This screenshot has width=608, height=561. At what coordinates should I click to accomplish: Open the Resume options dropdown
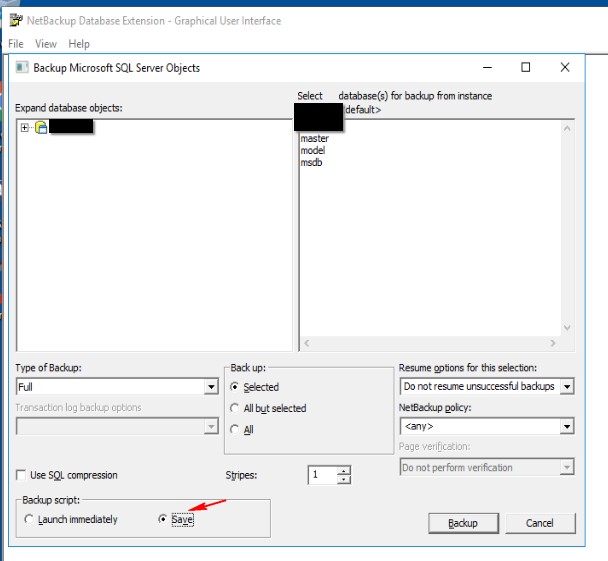tap(567, 387)
